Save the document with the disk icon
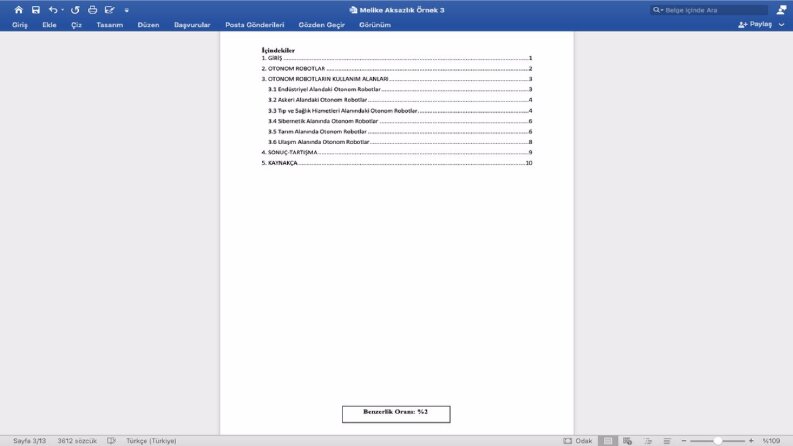 point(35,10)
